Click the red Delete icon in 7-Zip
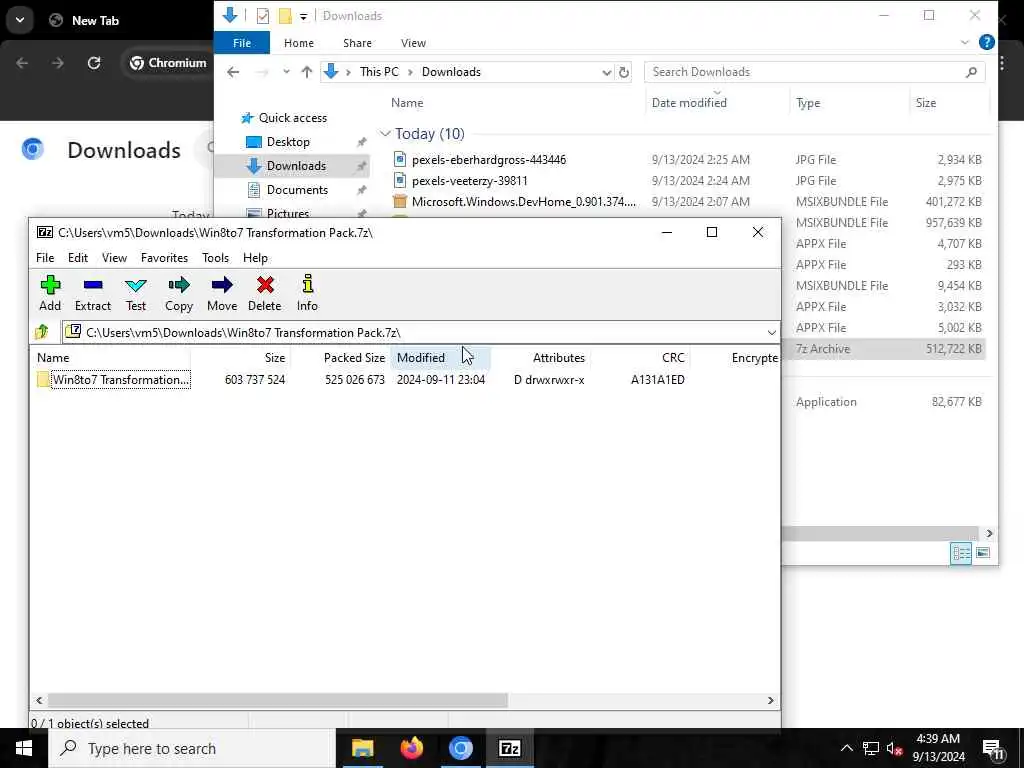This screenshot has height=768, width=1024. [264, 293]
